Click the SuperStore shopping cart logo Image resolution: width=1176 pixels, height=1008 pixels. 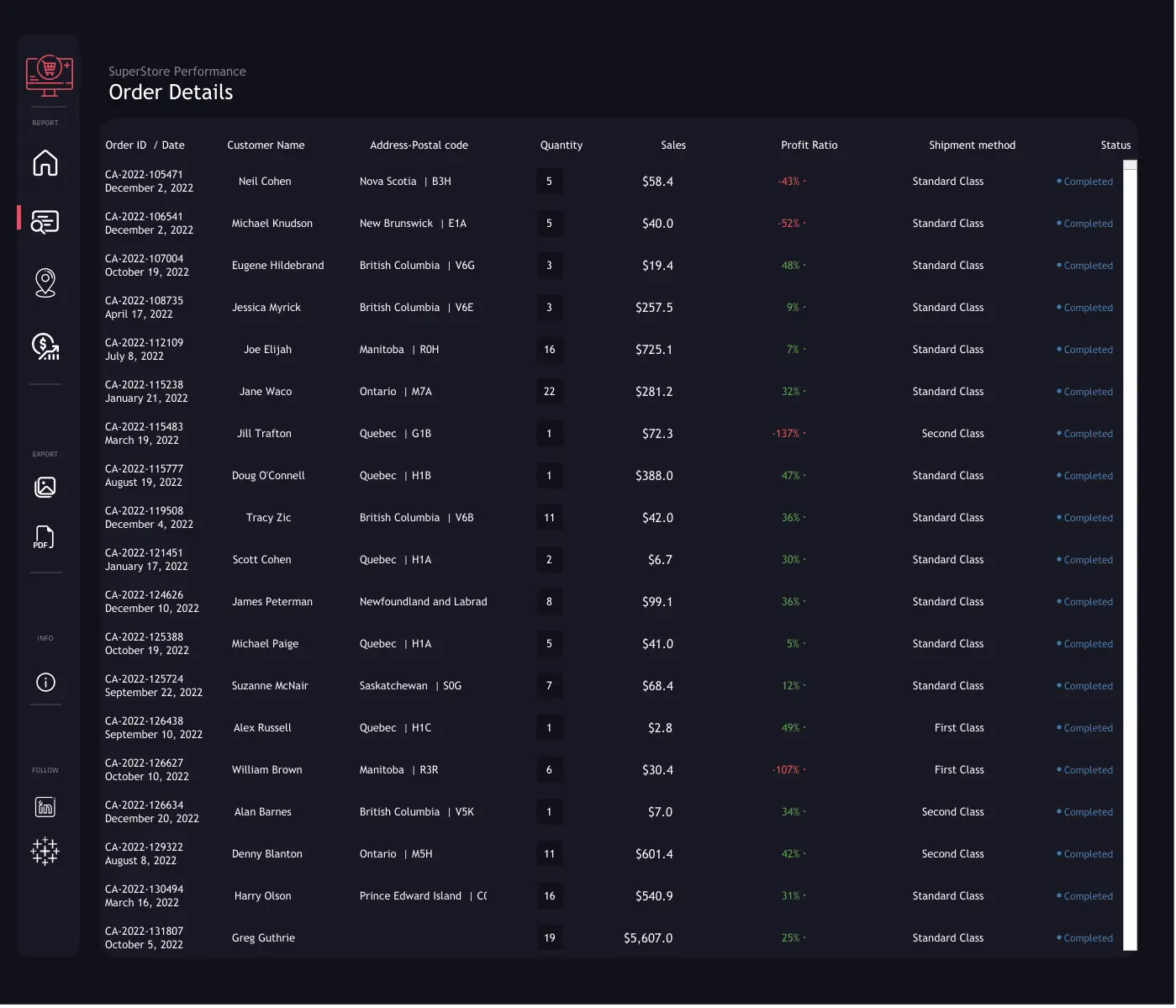tap(49, 76)
